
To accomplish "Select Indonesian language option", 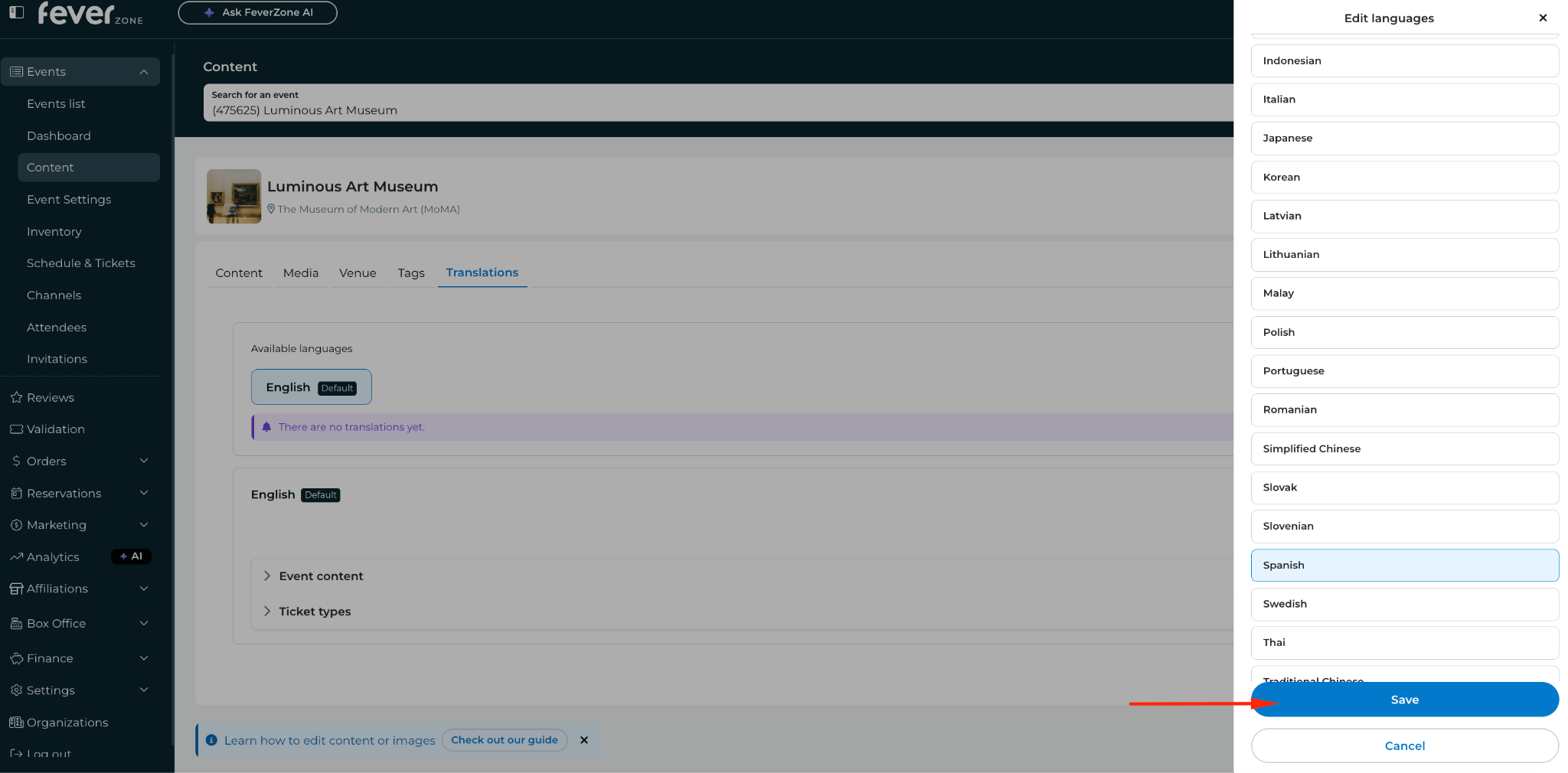I will click(1405, 61).
